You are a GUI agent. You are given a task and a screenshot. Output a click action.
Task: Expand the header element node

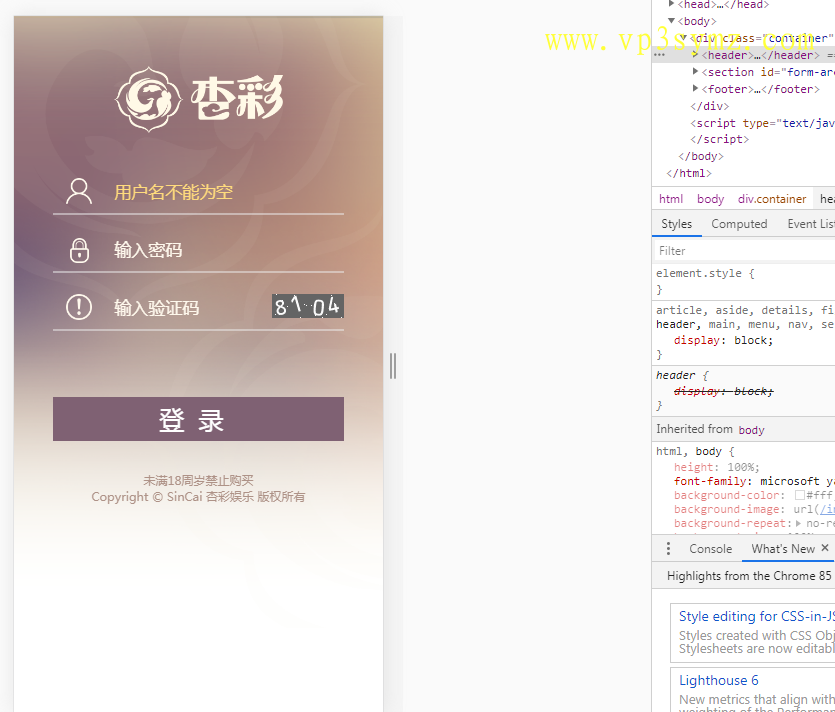[695, 55]
